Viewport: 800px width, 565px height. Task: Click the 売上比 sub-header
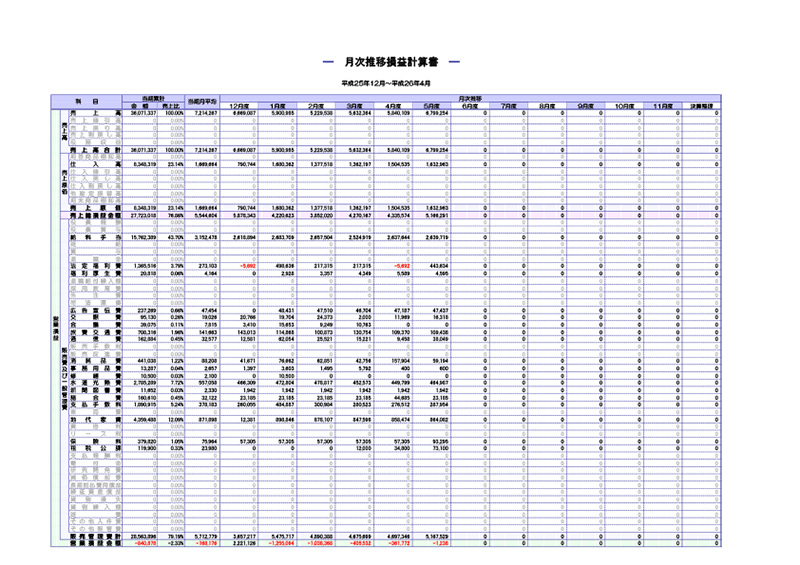170,106
